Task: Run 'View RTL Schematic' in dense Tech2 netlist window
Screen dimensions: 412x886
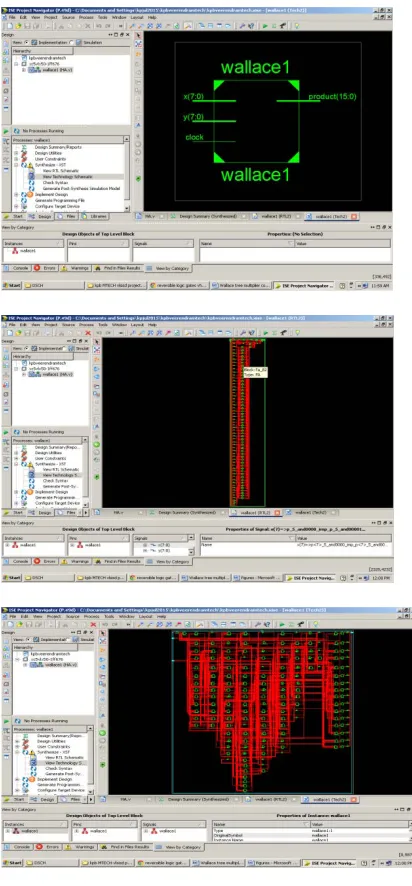Action: click(64, 757)
